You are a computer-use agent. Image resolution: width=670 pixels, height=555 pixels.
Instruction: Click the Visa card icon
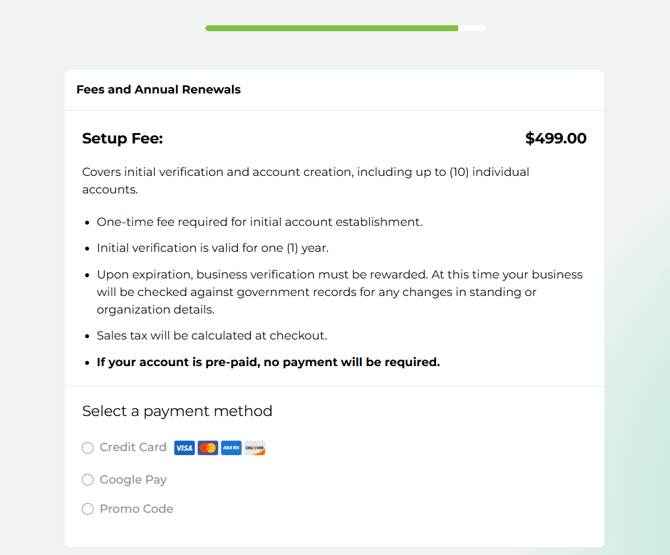click(x=184, y=448)
